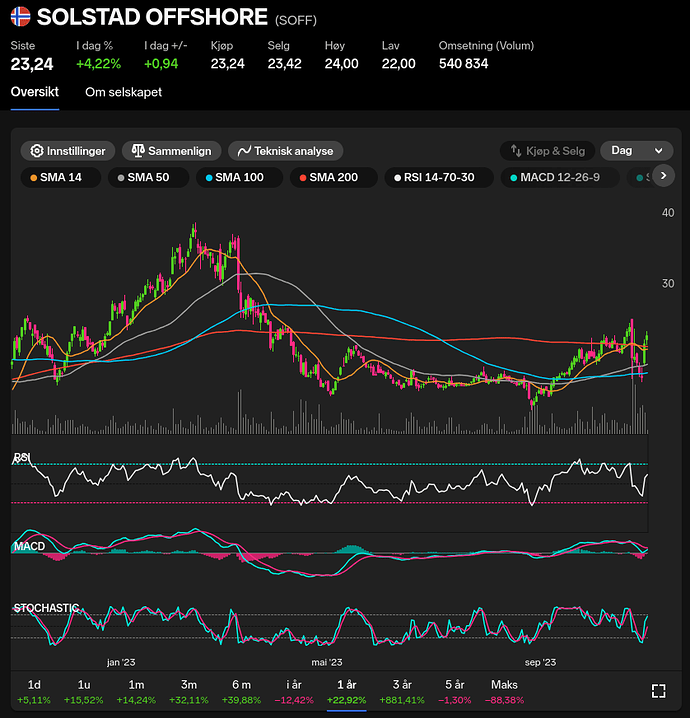Screen dimensions: 690x718
Task: Select the 5 år time range
Action: pyautogui.click(x=455, y=691)
